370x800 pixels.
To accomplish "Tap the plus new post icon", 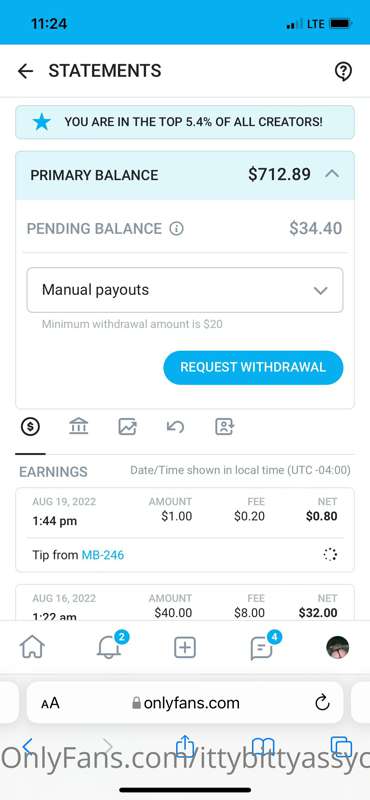I will pos(185,648).
